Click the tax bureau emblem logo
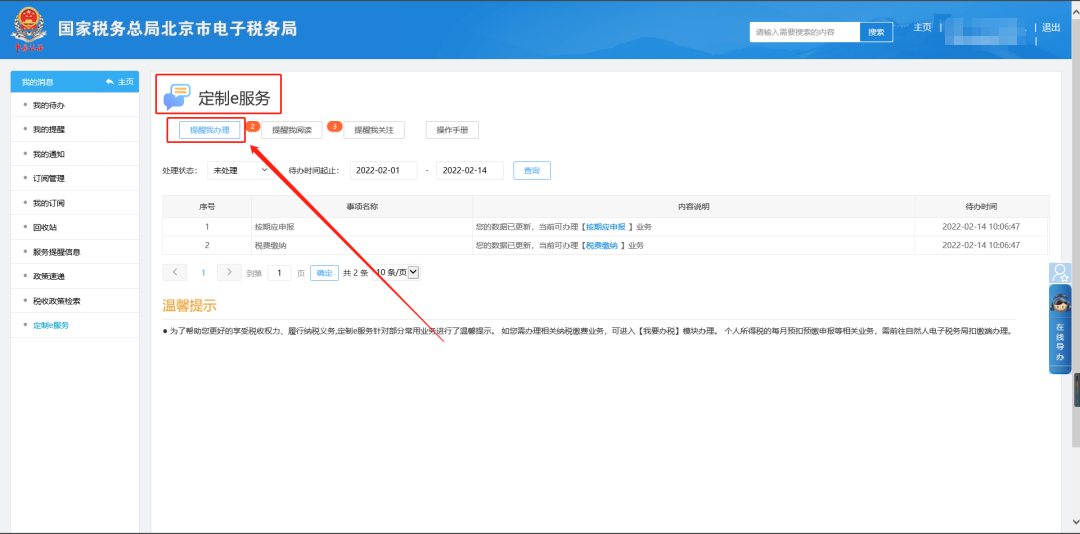The image size is (1080, 534). pyautogui.click(x=29, y=30)
